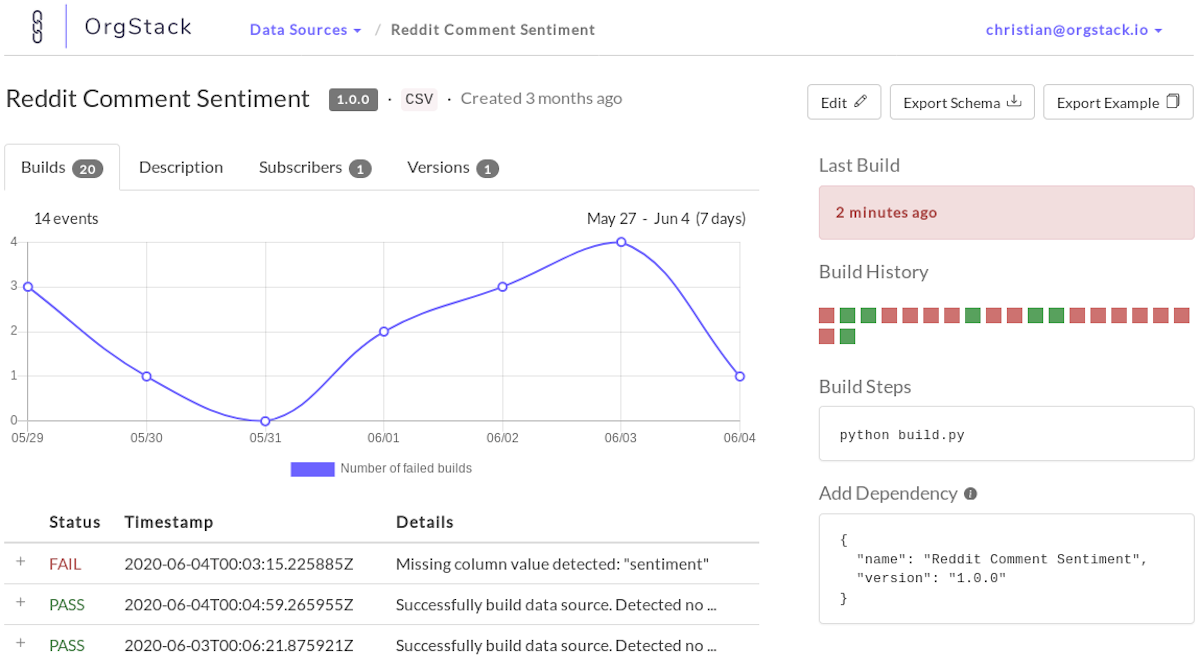Click the 06/03 data point on the chart
This screenshot has width=1200, height=670.
coord(621,242)
